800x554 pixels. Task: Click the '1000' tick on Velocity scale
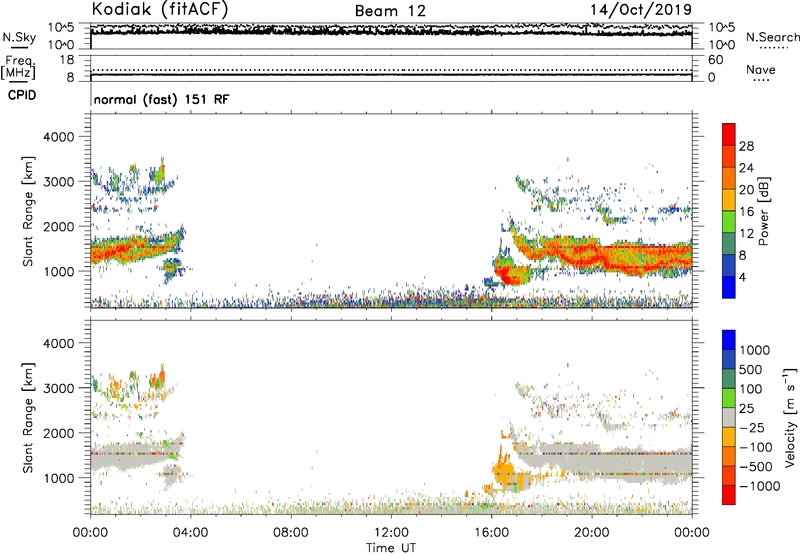click(x=754, y=350)
